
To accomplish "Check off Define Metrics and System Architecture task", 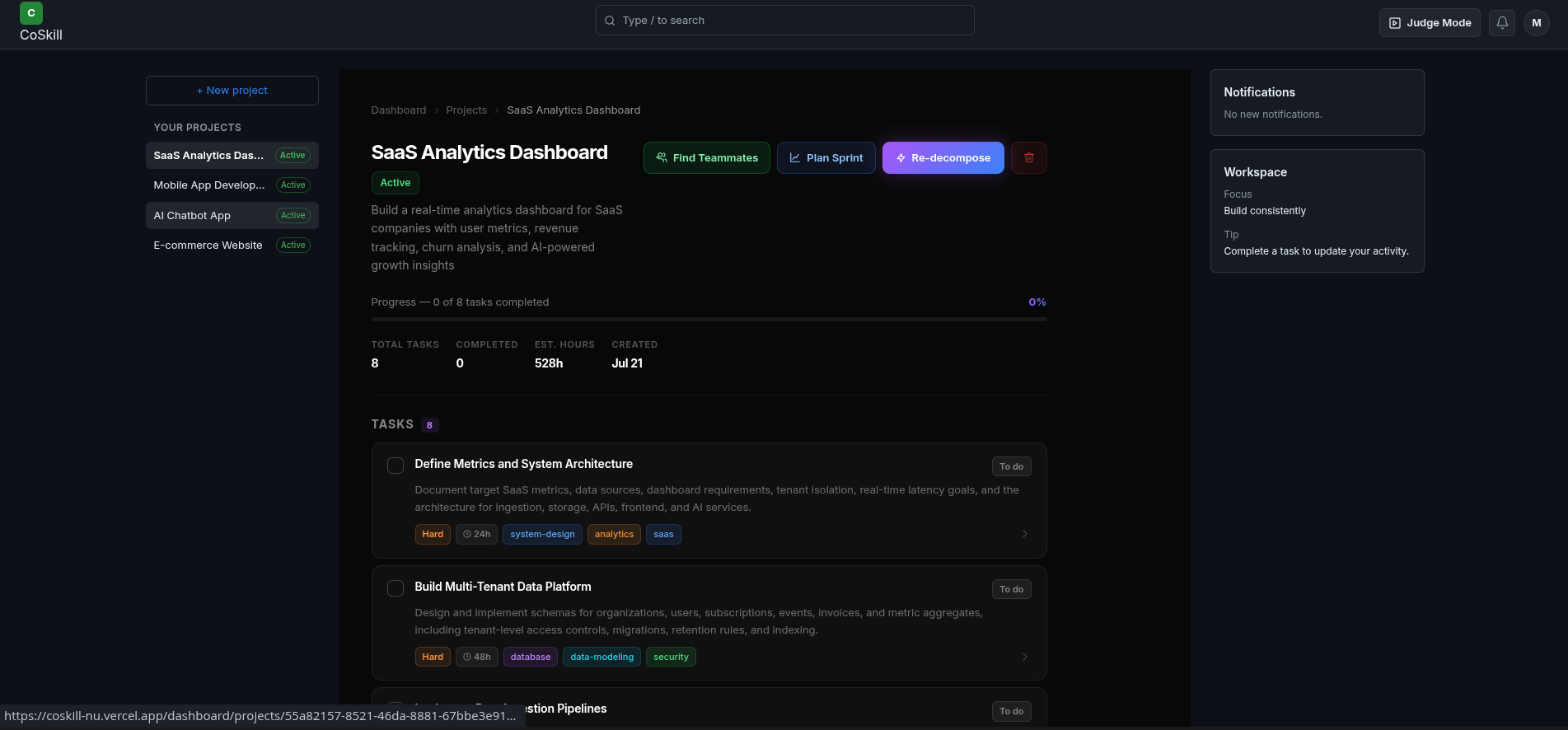I will coord(396,466).
